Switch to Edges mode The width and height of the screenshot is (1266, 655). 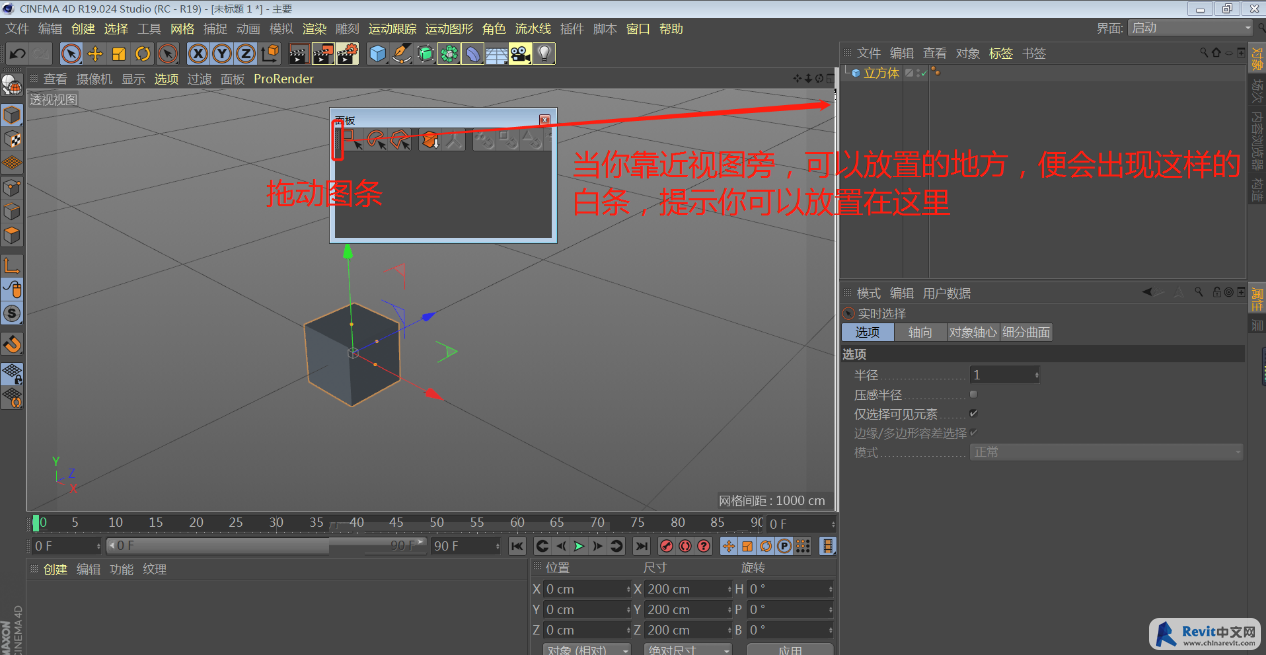click(x=12, y=212)
